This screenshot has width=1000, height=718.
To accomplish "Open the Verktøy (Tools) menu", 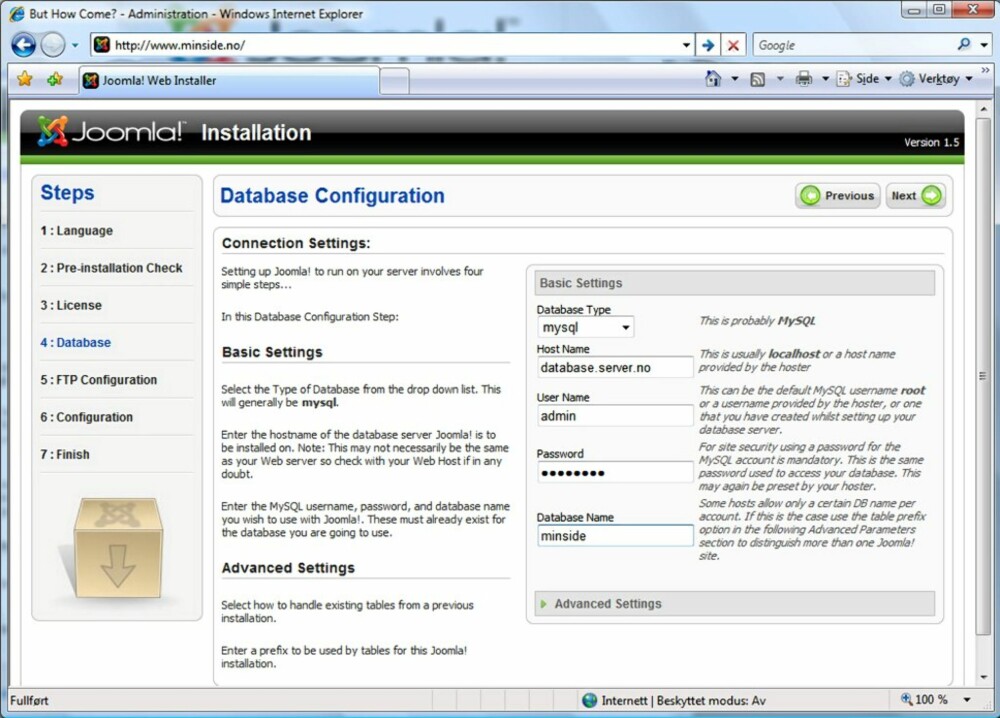I will coord(936,78).
